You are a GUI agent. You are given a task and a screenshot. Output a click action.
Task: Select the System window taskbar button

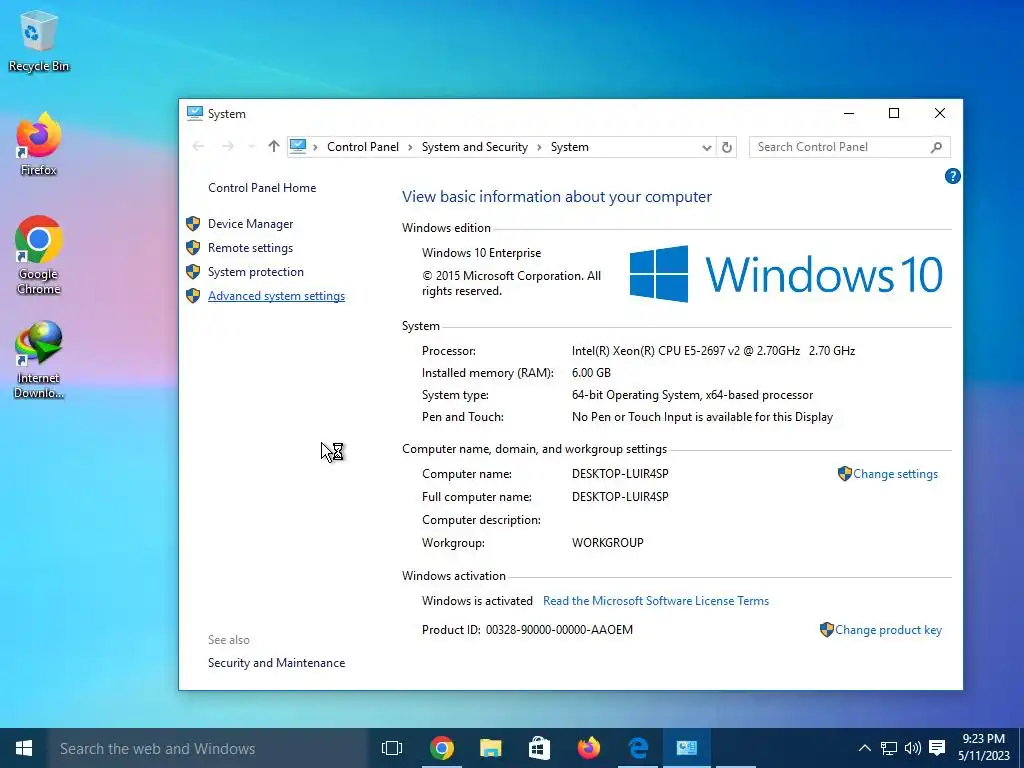[686, 748]
